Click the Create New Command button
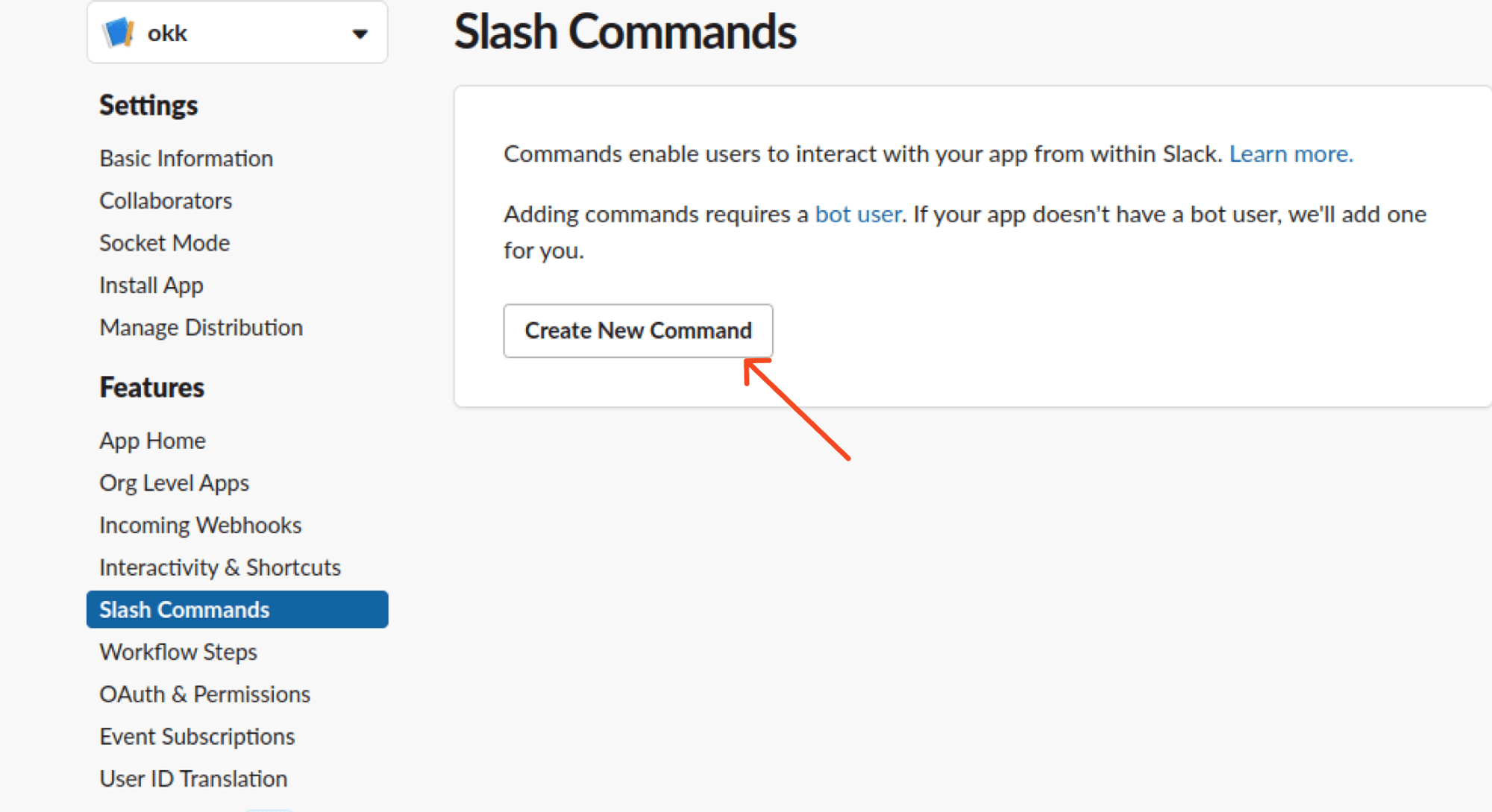Viewport: 1492px width, 812px height. pyautogui.click(x=638, y=330)
